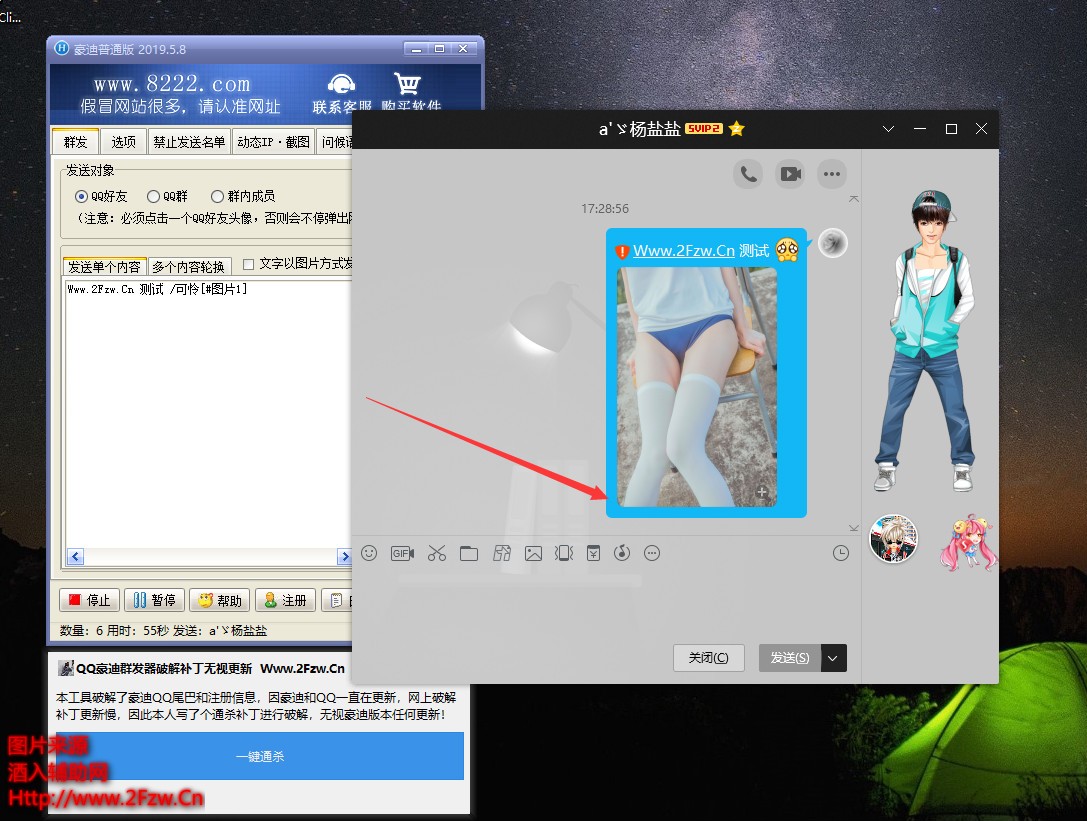Select the 发送单个内容 tab

click(105, 267)
